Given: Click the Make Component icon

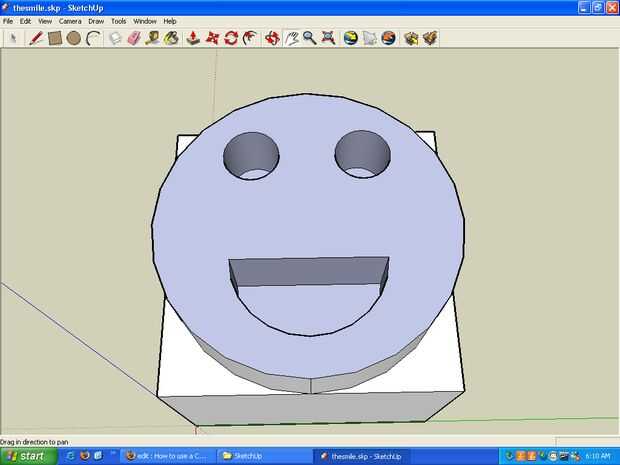Looking at the screenshot, I should (115, 38).
